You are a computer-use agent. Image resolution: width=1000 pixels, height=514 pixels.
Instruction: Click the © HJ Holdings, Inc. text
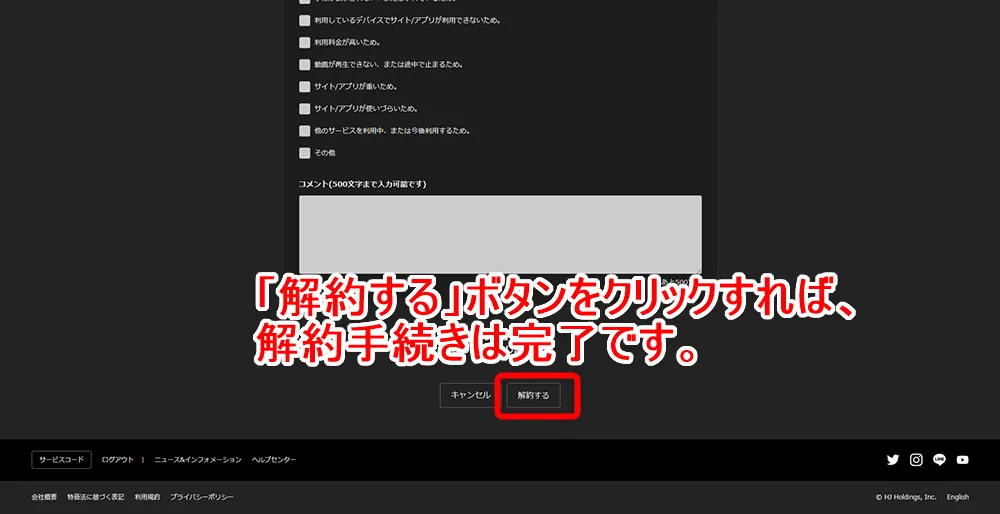click(x=906, y=497)
